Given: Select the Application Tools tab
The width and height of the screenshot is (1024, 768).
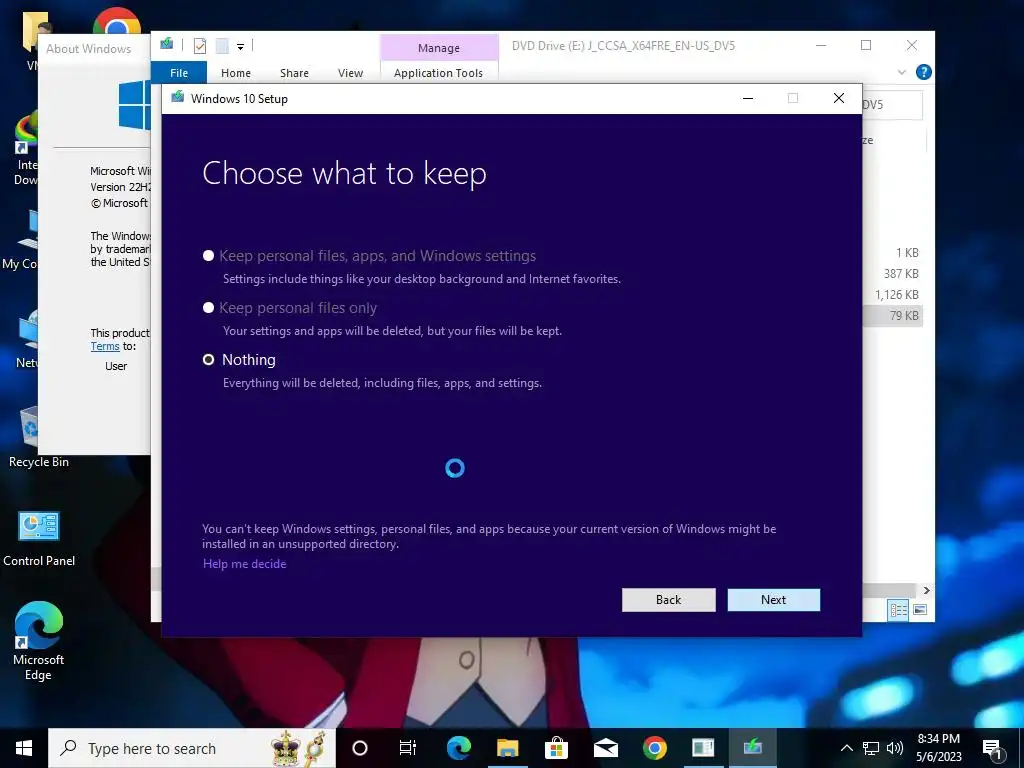Looking at the screenshot, I should [x=438, y=72].
